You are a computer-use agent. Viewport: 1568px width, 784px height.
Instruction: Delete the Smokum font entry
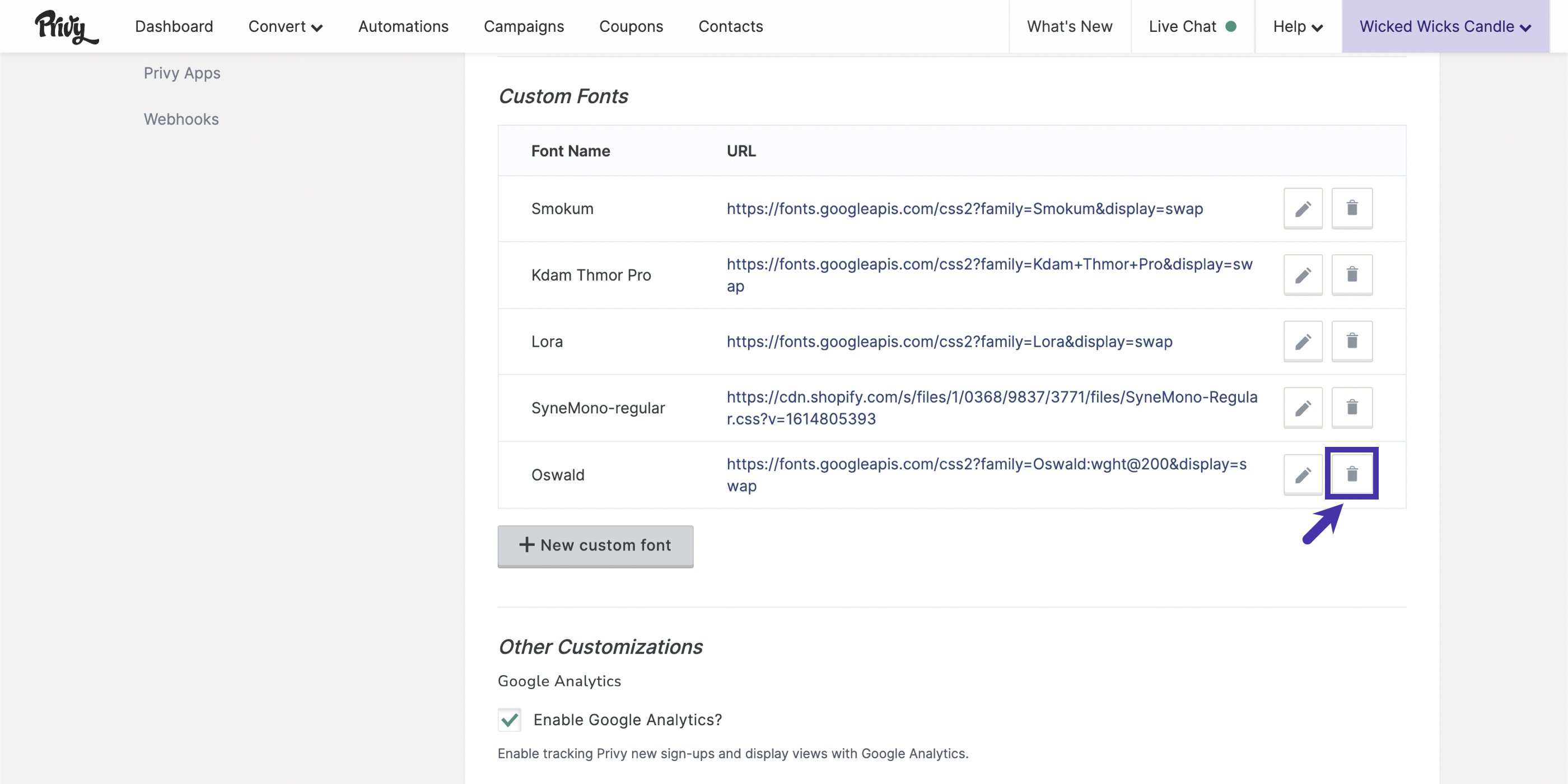pos(1352,209)
